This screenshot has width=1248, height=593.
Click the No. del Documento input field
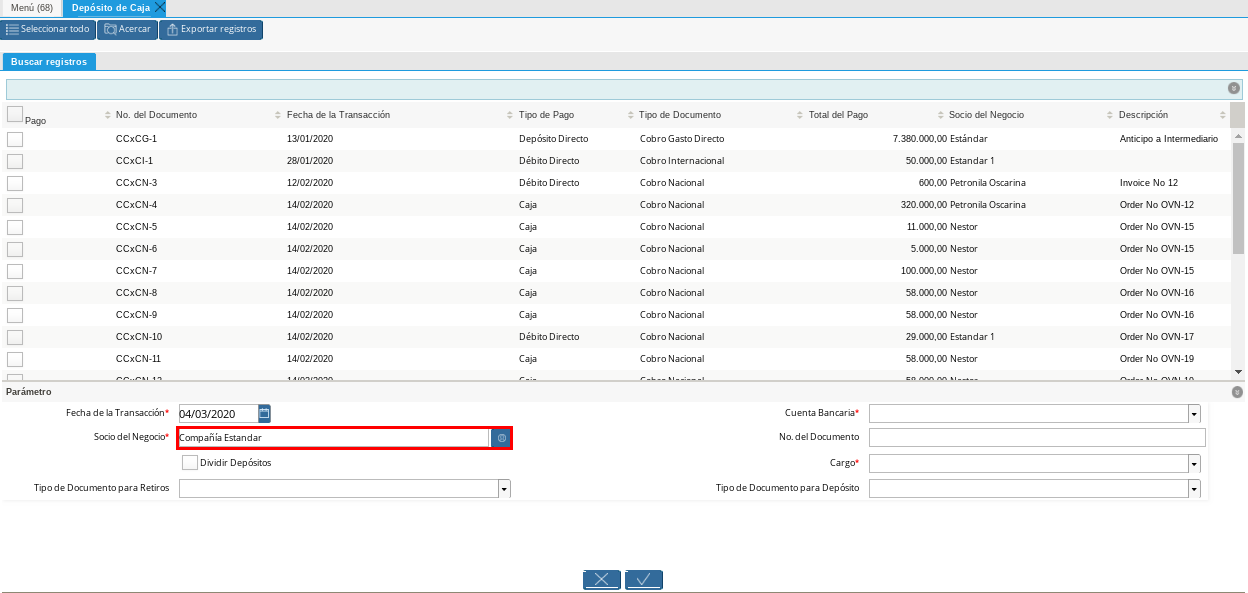(1036, 437)
